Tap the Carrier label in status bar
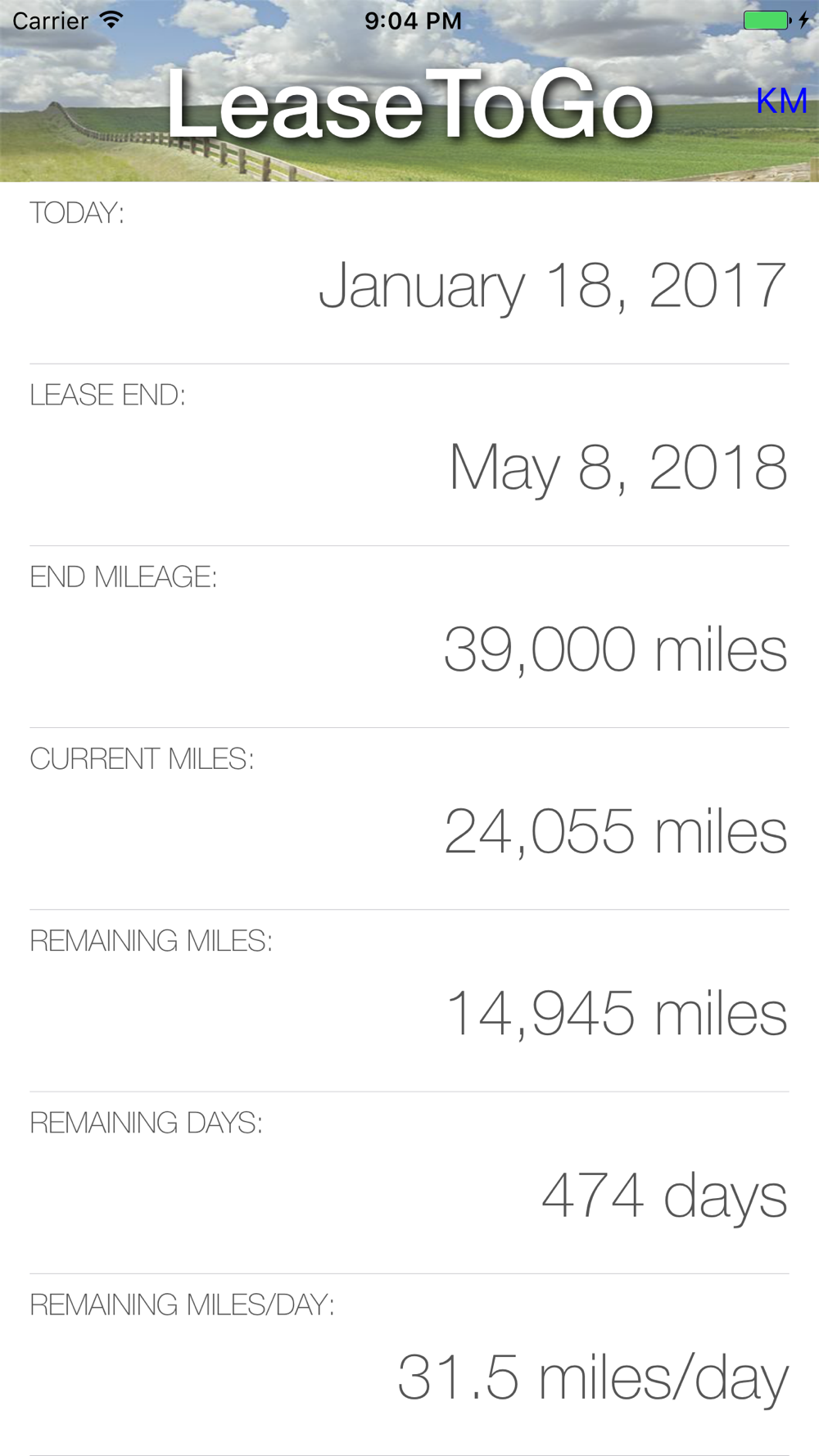 (x=50, y=20)
